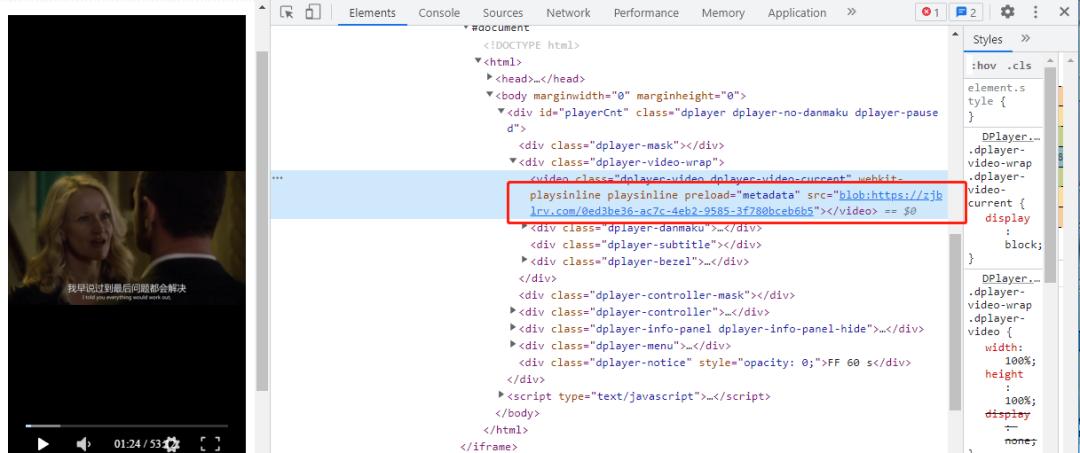Collapse the dplayer-video-wrap div

514,162
